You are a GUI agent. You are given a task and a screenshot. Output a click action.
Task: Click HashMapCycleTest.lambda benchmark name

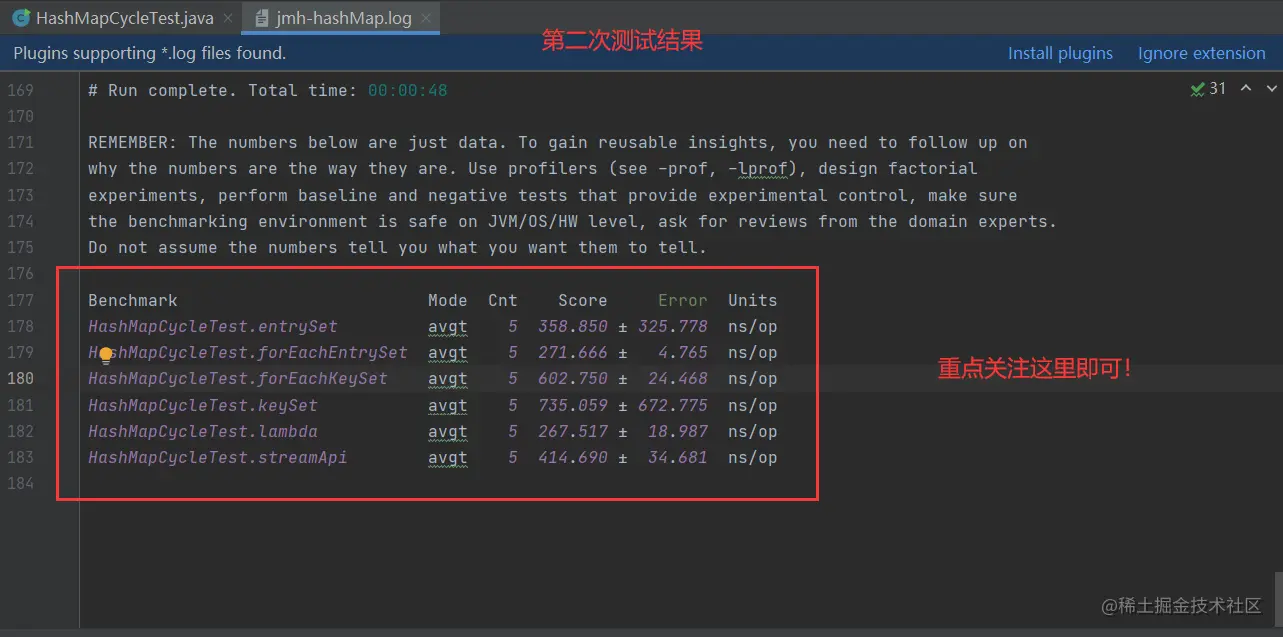tap(203, 431)
